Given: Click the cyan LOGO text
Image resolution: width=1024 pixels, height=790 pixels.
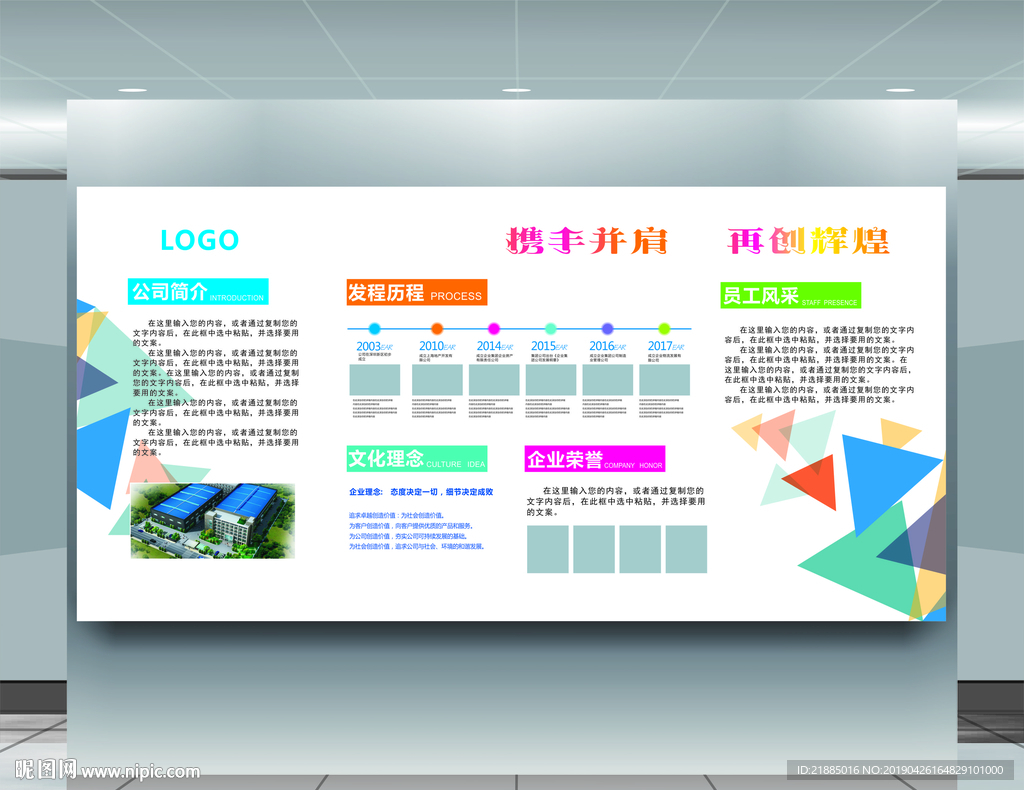Looking at the screenshot, I should point(197,241).
